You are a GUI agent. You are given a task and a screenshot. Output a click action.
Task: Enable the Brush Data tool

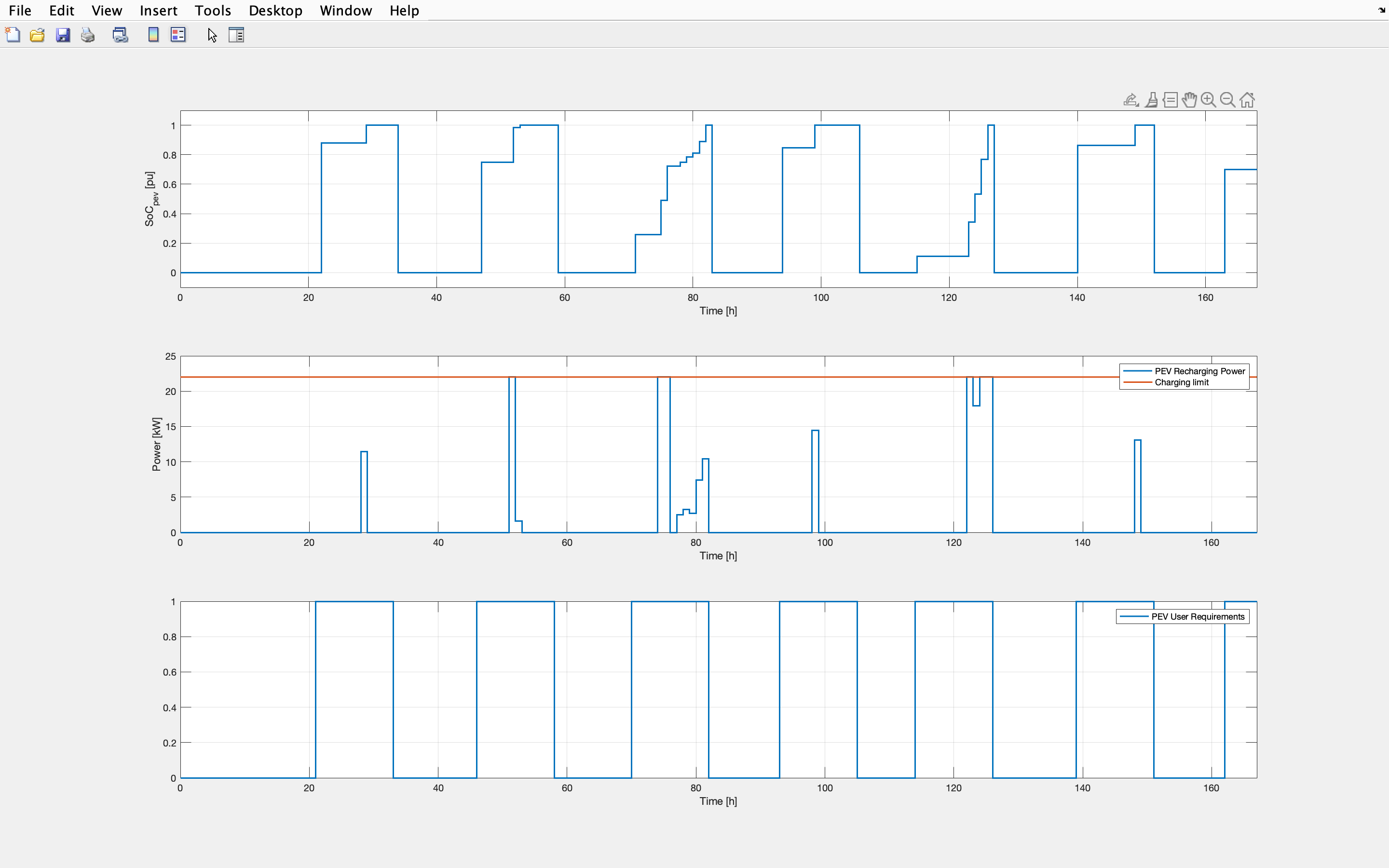[1151, 100]
